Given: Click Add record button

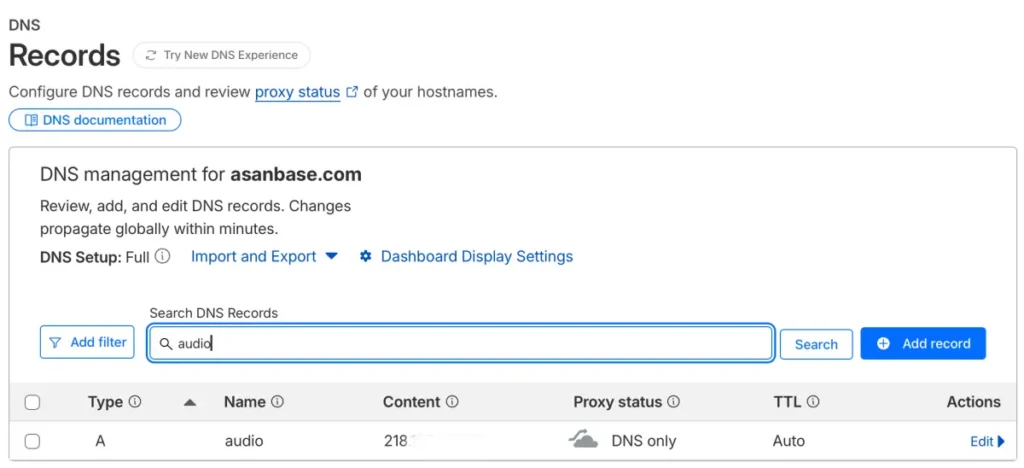Looking at the screenshot, I should pyautogui.click(x=923, y=343).
